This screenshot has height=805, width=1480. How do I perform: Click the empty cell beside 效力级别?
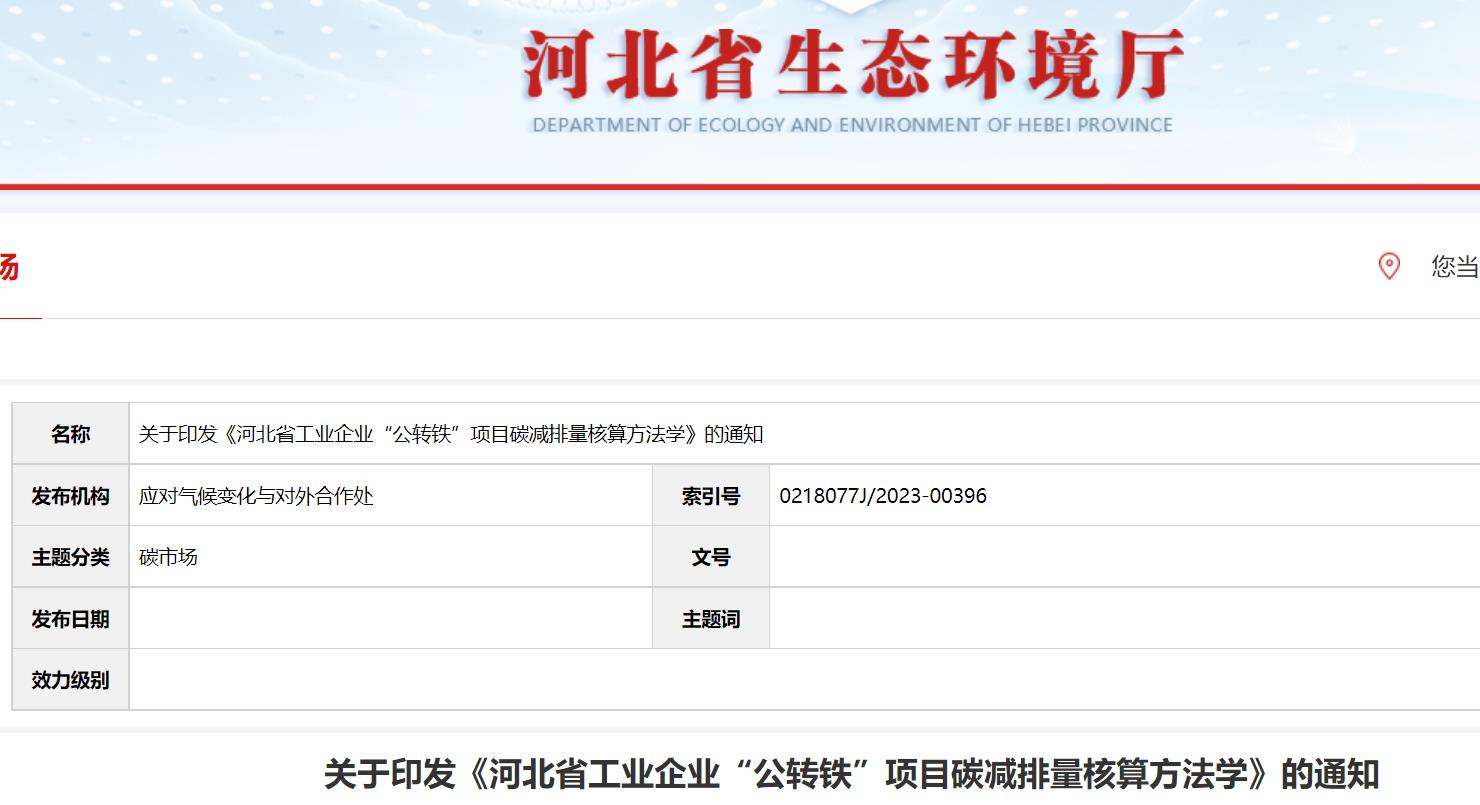click(800, 680)
